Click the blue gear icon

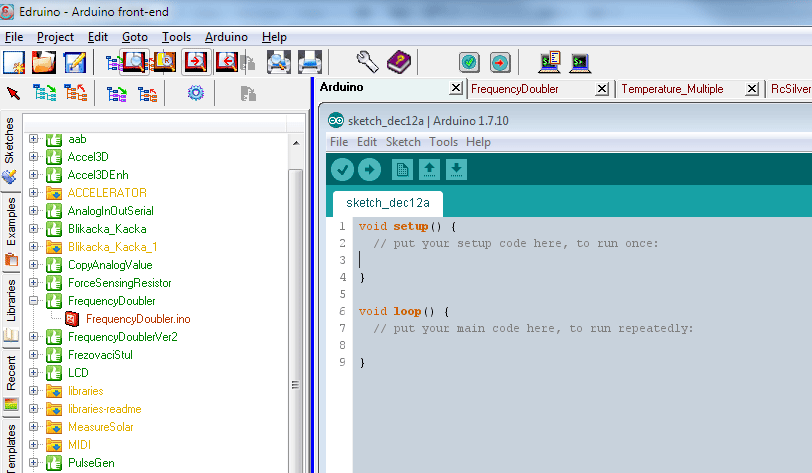(196, 93)
